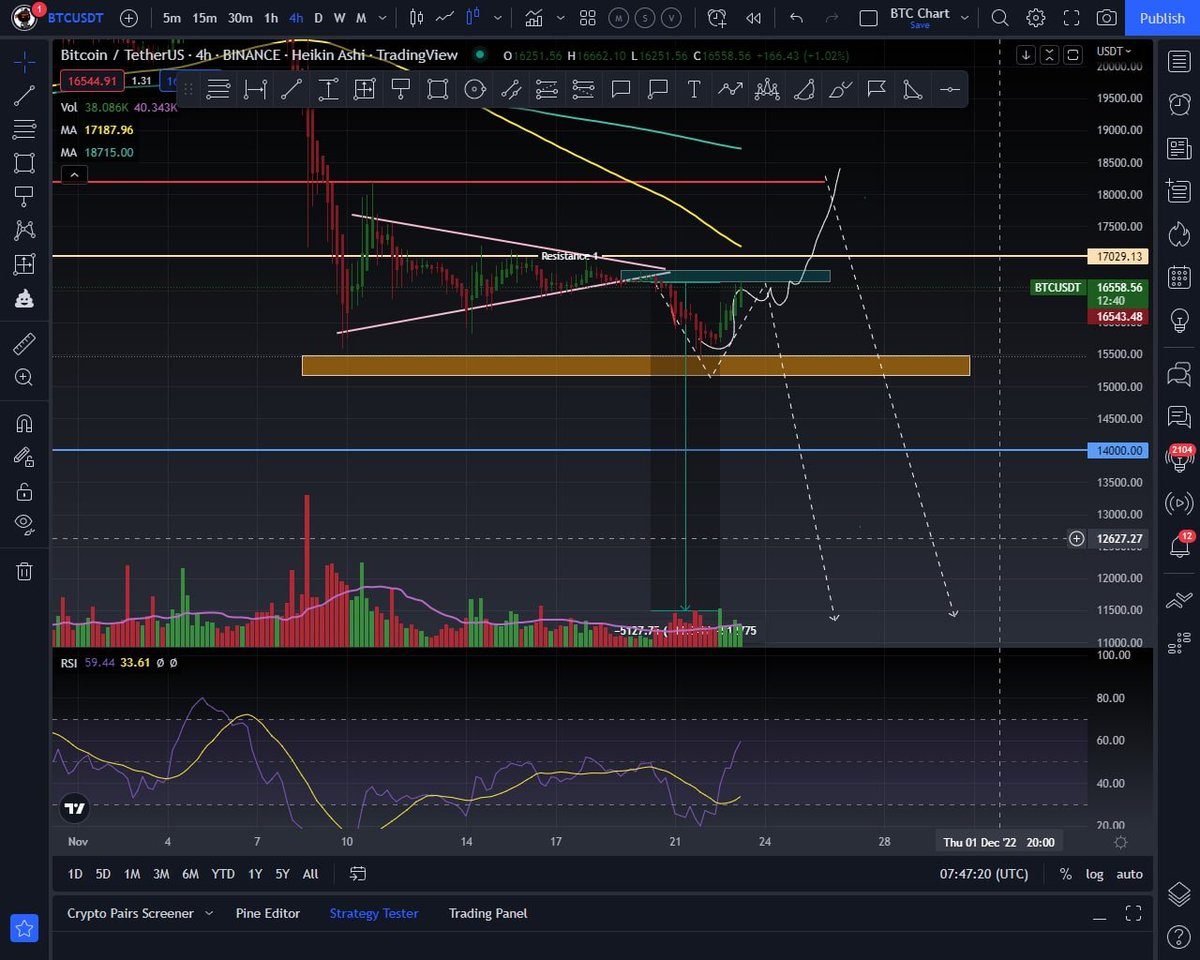Undo the last action
The height and width of the screenshot is (960, 1200).
[796, 18]
